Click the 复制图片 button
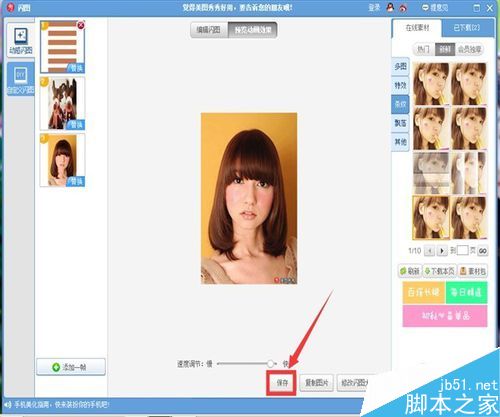This screenshot has height=417, width=500. pos(316,383)
